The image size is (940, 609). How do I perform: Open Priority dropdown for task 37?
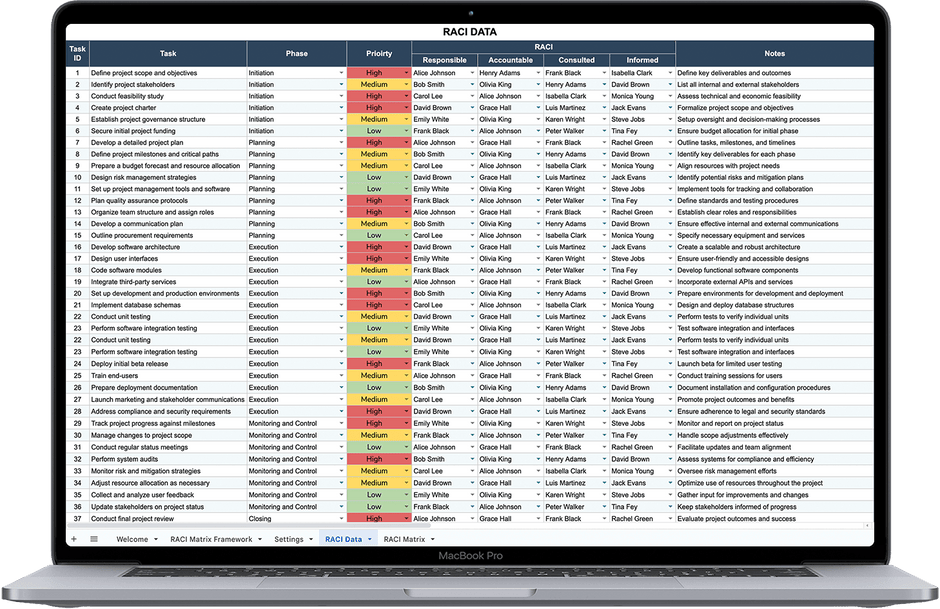407,518
